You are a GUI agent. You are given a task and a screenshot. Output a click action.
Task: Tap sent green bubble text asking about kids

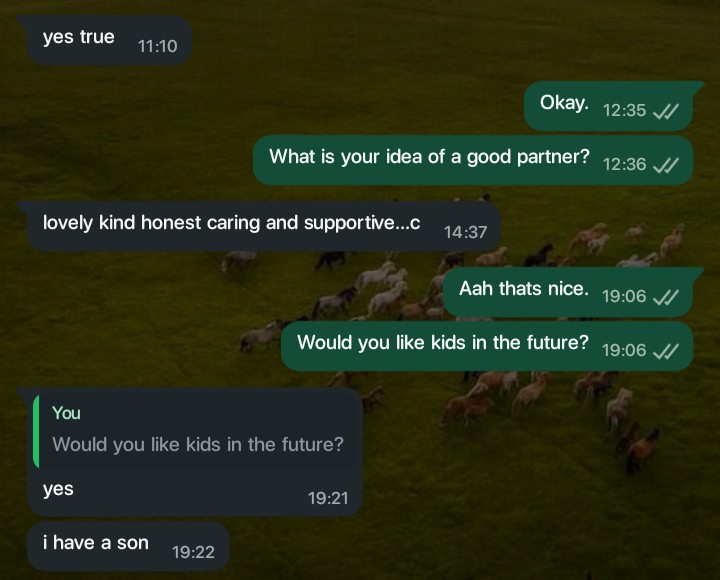tap(443, 343)
